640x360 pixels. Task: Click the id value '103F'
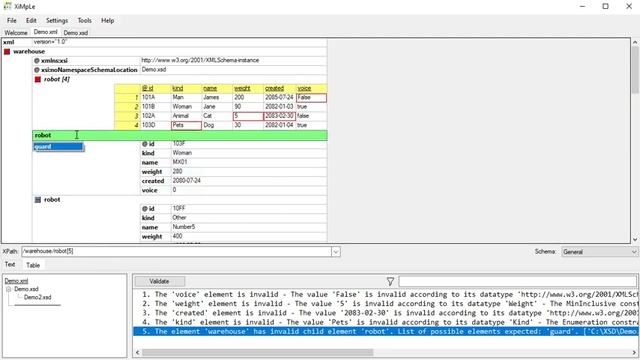pyautogui.click(x=249, y=144)
